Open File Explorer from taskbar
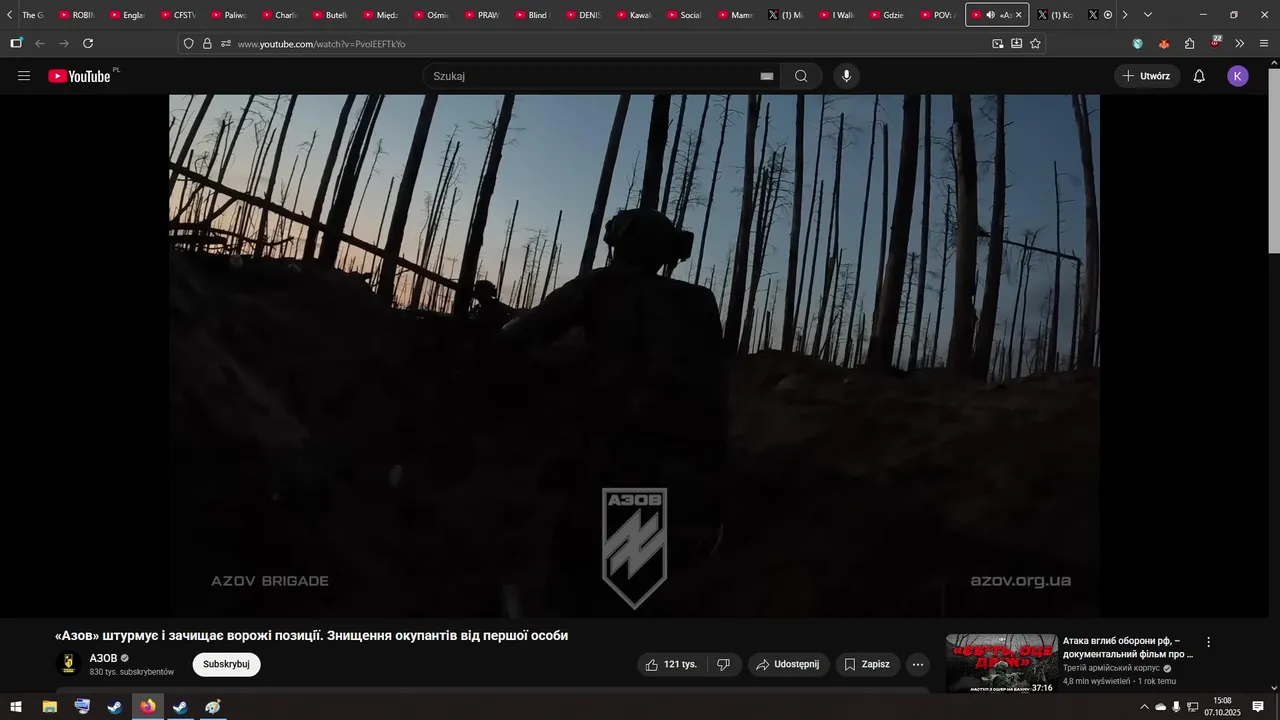Screen dimensions: 1280x720 pyautogui.click(x=49, y=707)
